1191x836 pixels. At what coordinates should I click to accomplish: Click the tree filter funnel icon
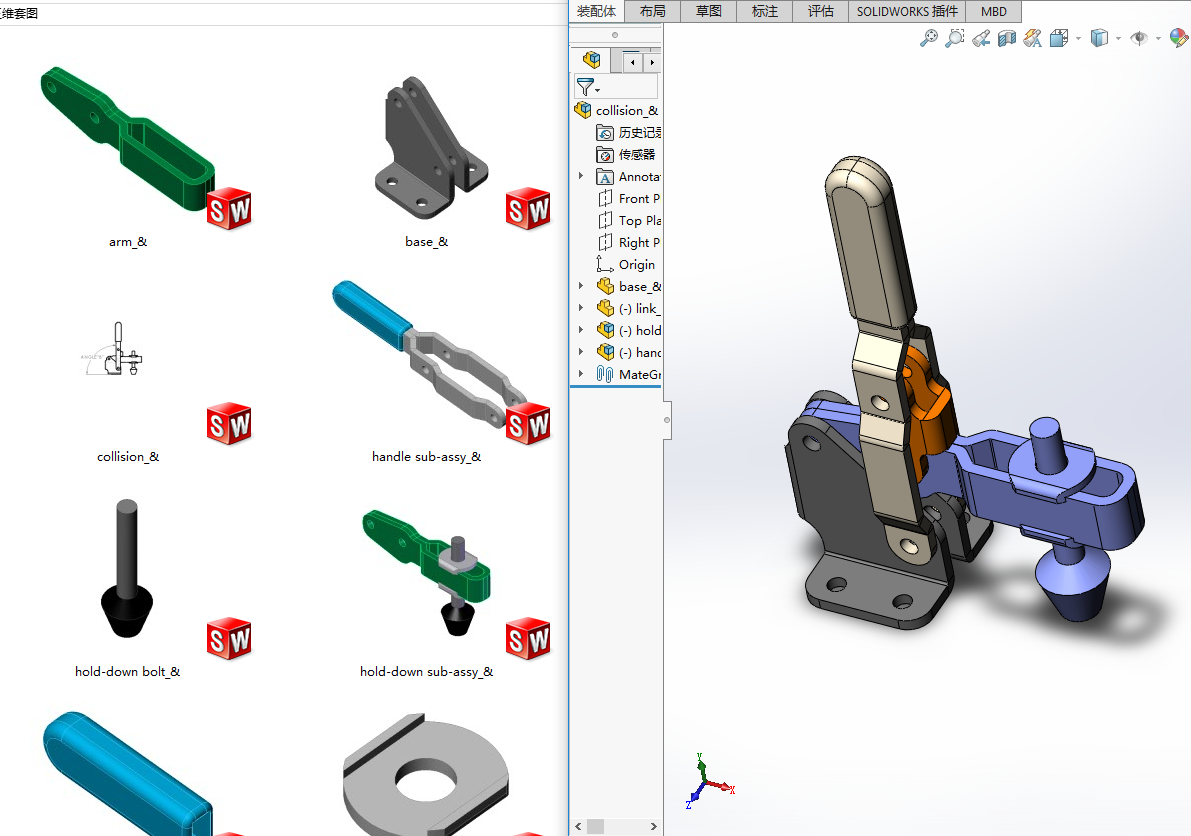[x=585, y=86]
